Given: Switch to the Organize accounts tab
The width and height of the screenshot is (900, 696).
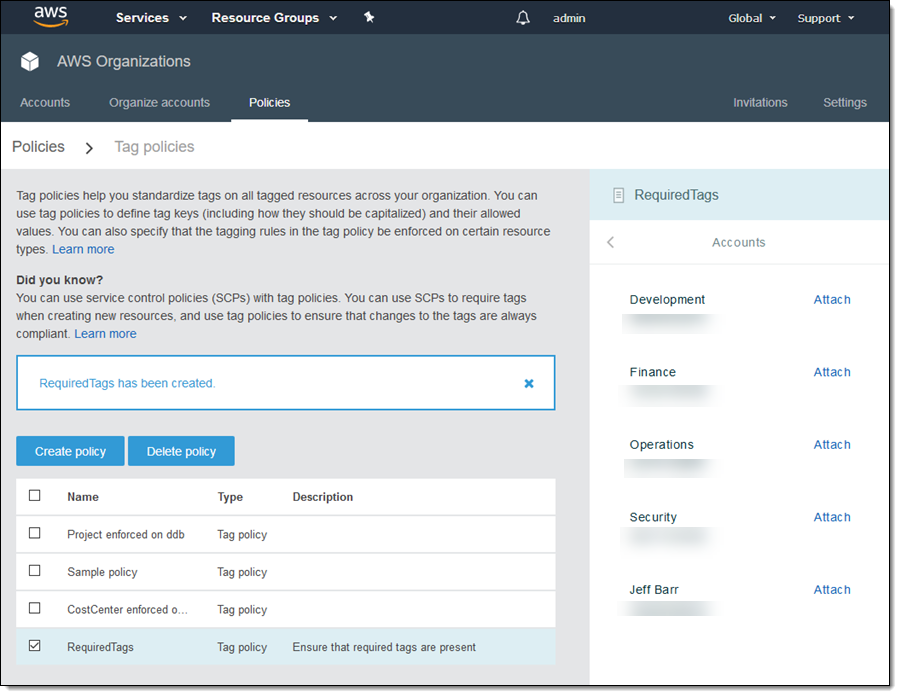Looking at the screenshot, I should tap(159, 102).
